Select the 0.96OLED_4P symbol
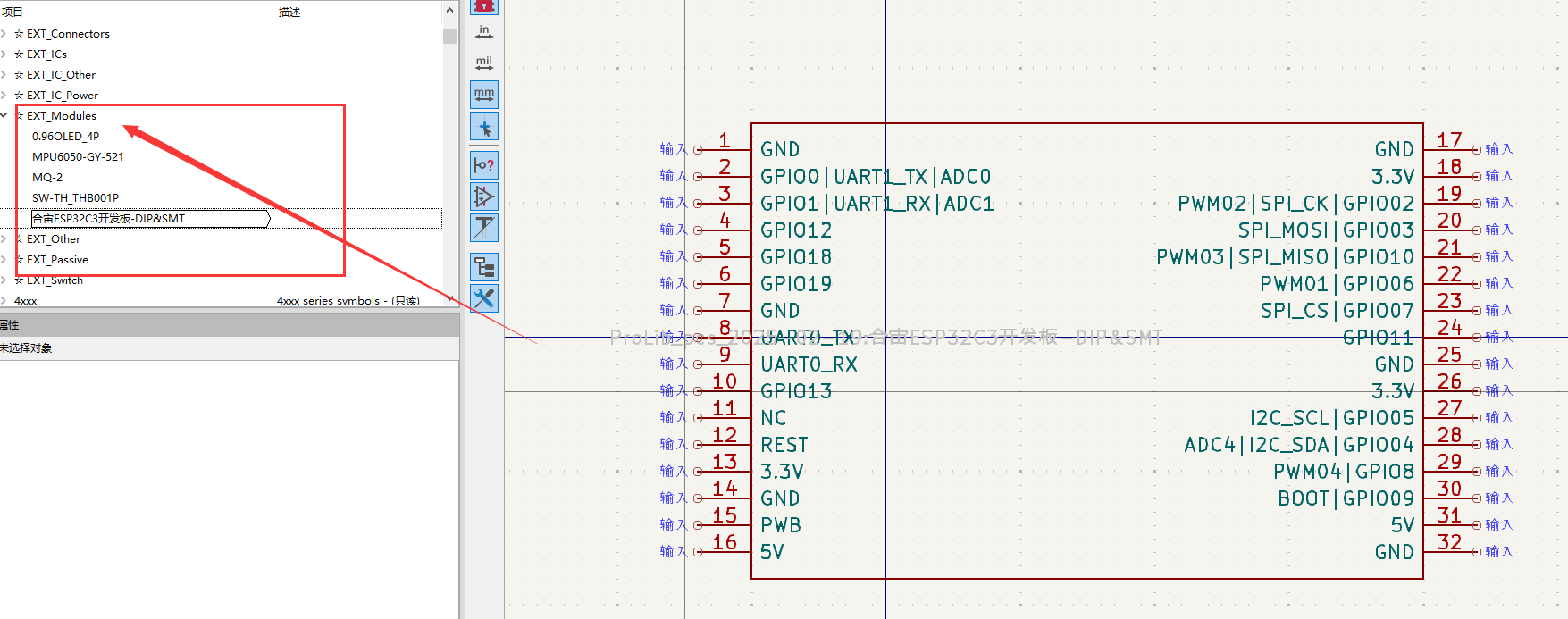The image size is (1568, 619). 65,137
